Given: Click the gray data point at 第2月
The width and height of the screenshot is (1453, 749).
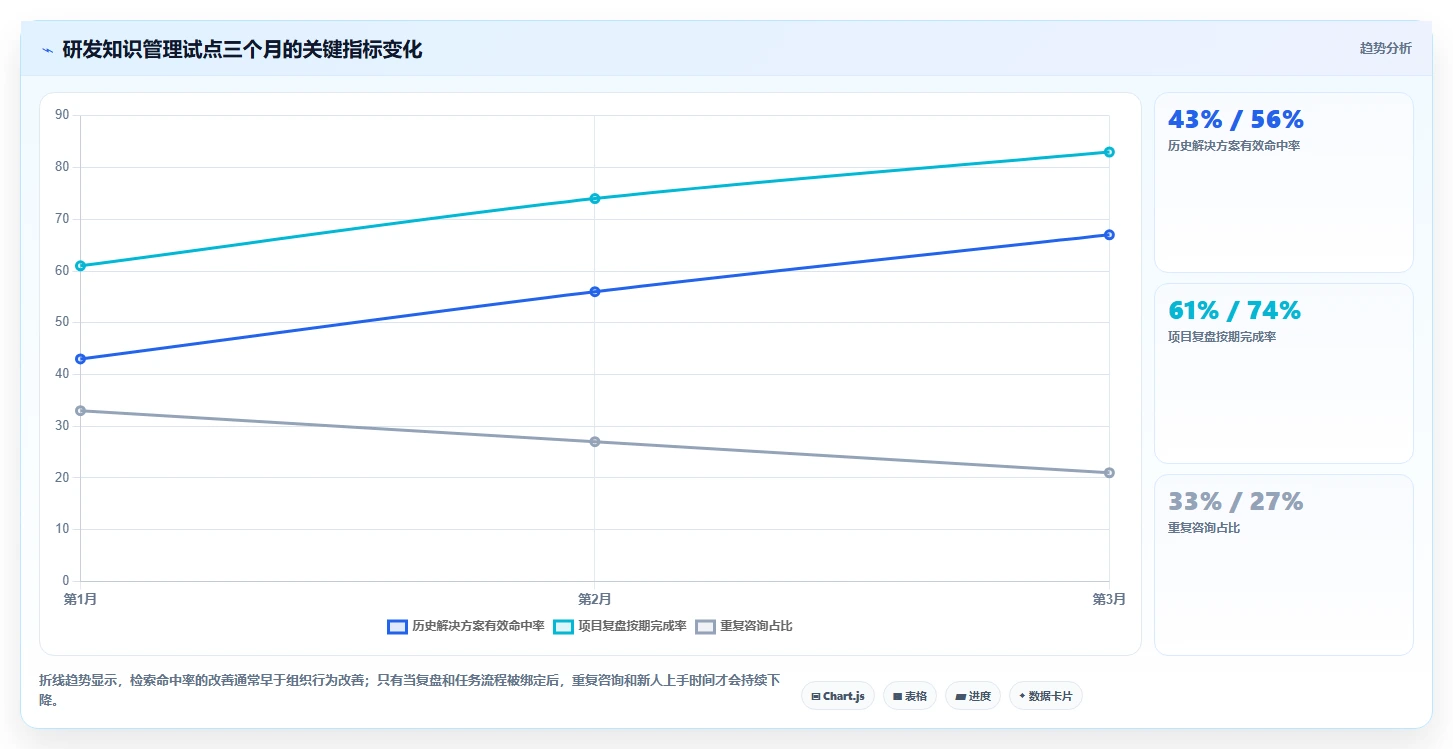Looking at the screenshot, I should 595,442.
